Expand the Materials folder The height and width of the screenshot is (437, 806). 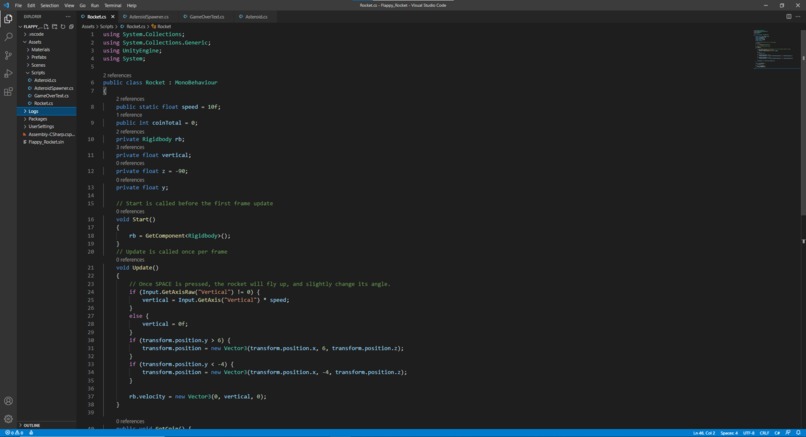pyautogui.click(x=40, y=50)
